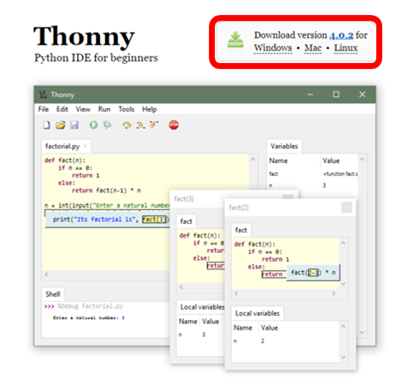
Task: Click Name header in fact(2) local variables
Action: pos(243,328)
